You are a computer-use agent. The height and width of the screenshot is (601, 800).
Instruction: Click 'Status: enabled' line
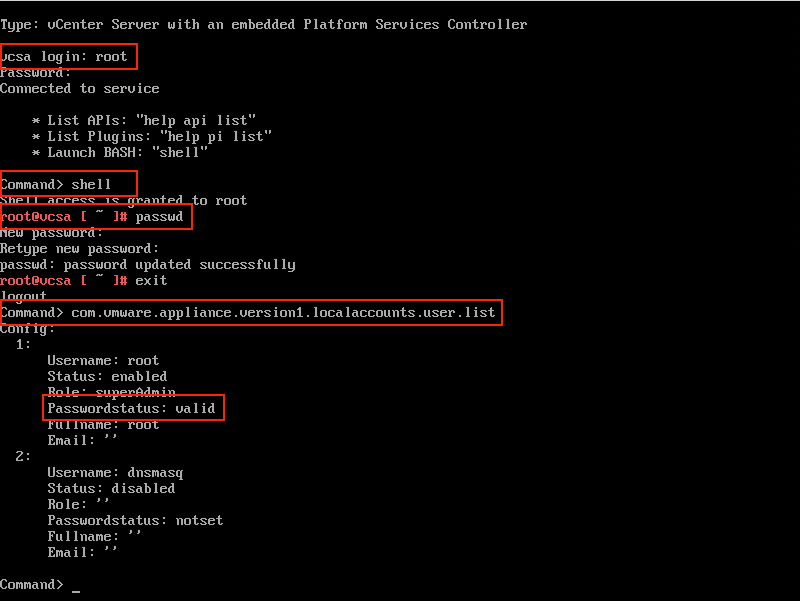click(107, 377)
